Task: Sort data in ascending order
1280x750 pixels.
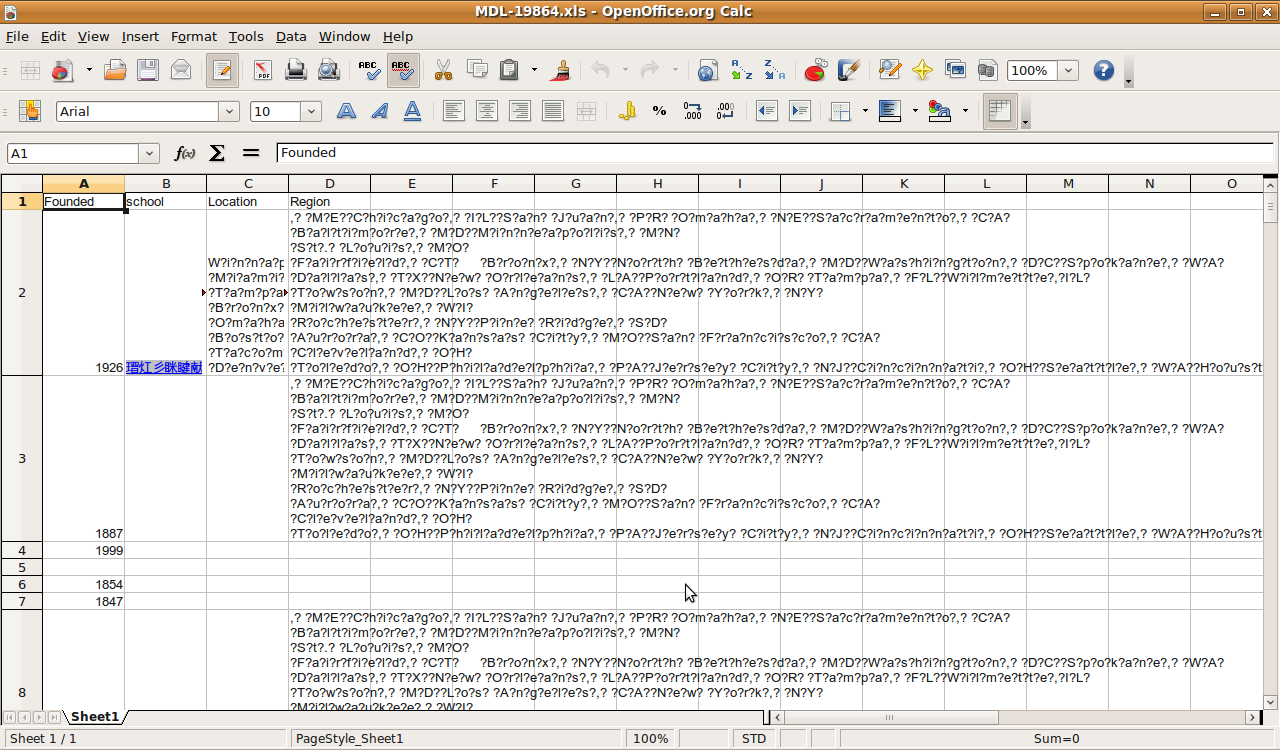Action: click(x=741, y=70)
